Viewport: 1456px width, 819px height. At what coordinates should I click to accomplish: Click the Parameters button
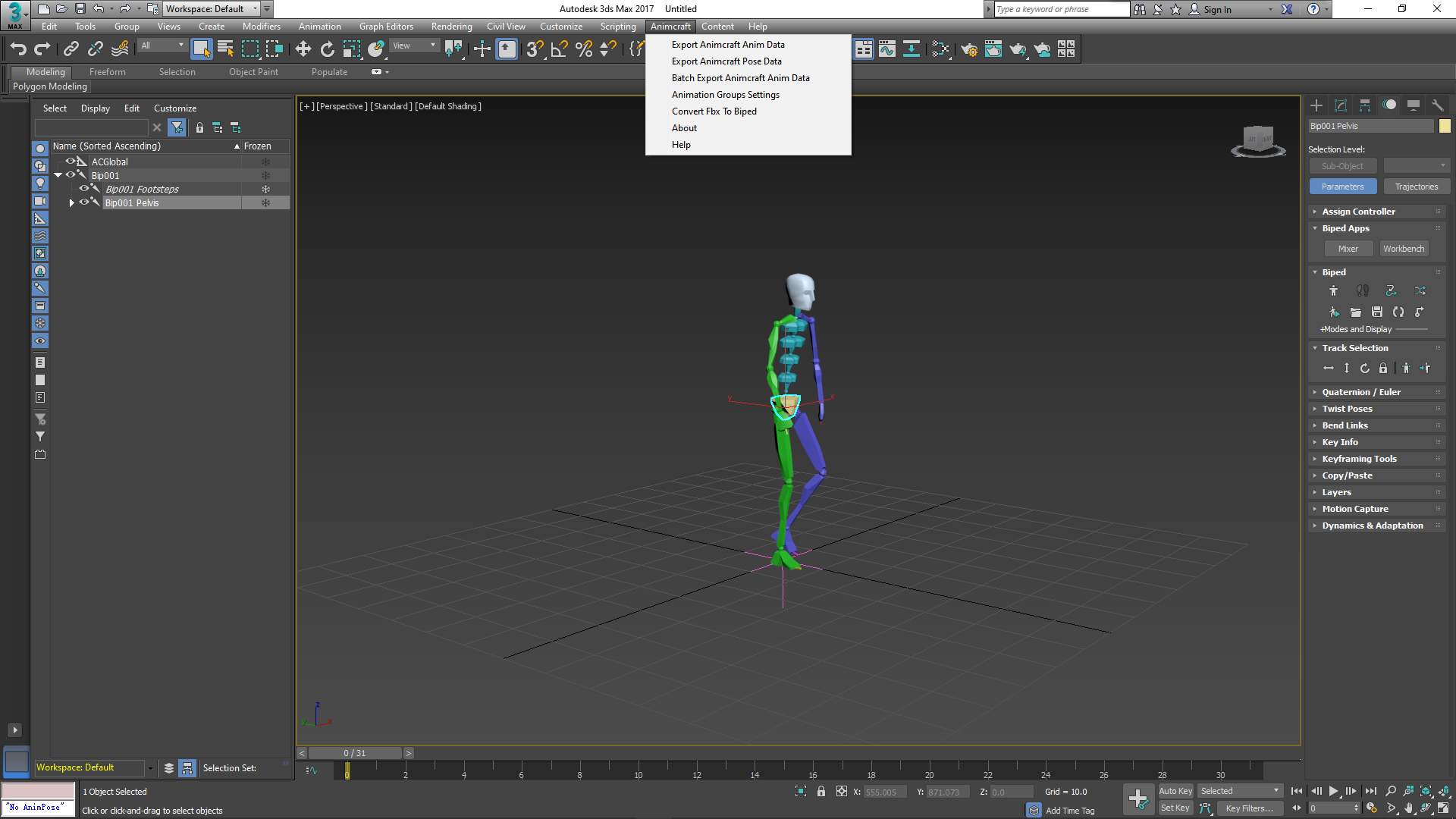1342,187
